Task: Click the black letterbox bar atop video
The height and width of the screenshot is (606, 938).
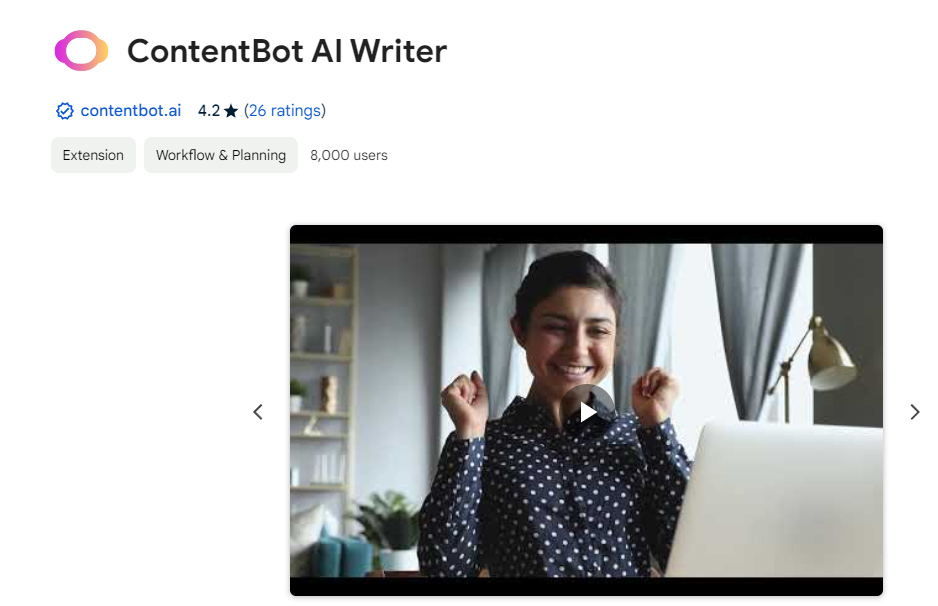Action: coord(586,235)
